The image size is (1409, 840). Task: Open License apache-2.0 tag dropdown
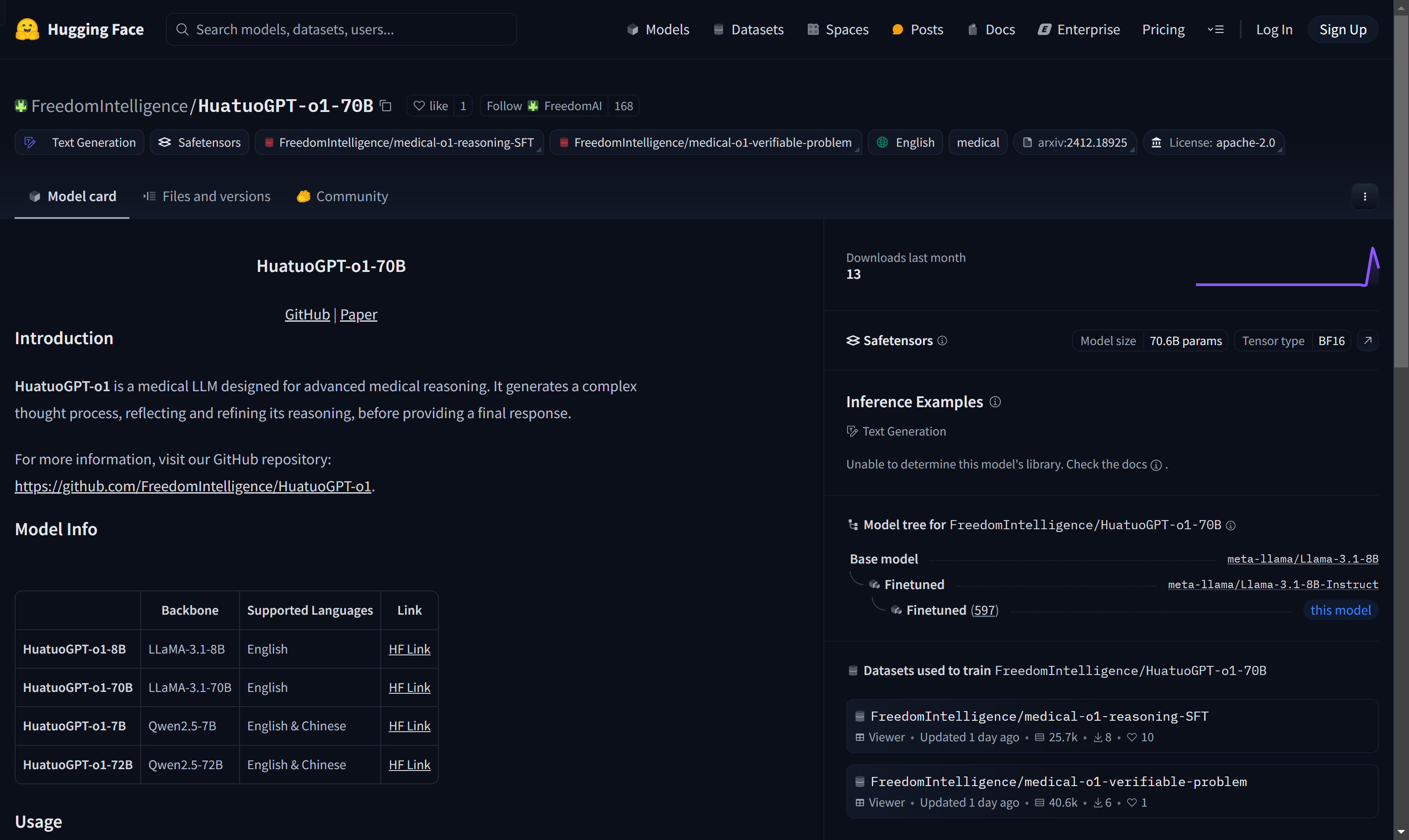(1214, 143)
